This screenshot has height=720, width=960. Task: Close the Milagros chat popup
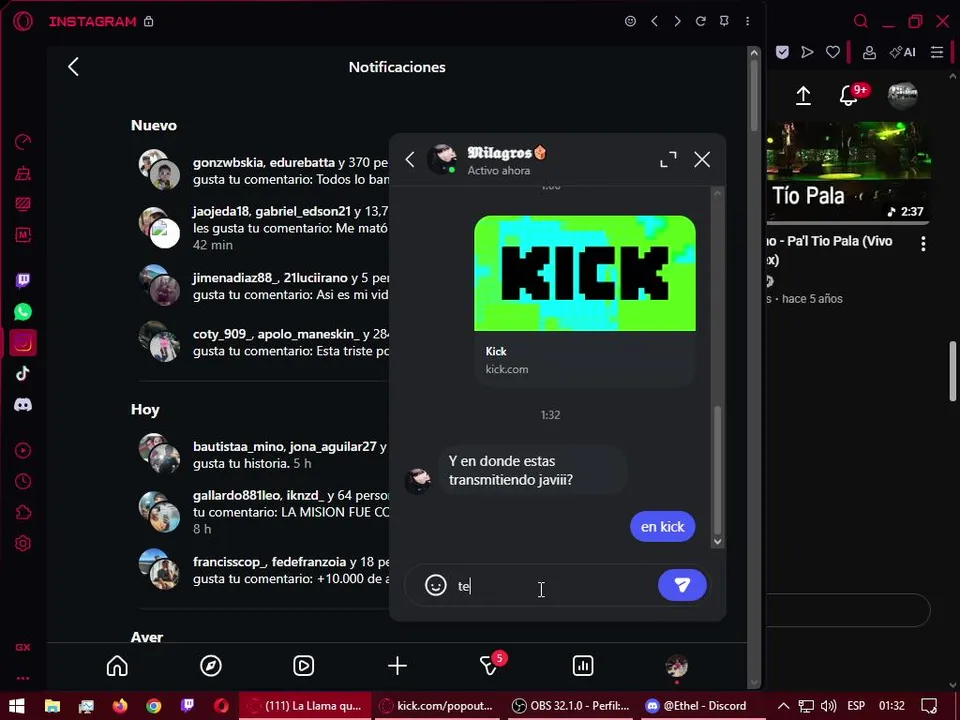pos(702,159)
